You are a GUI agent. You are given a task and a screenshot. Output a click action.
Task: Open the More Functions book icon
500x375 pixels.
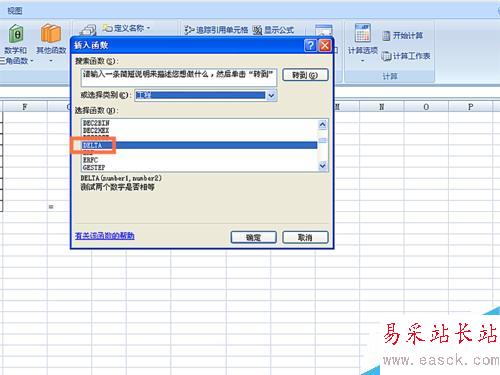point(51,33)
